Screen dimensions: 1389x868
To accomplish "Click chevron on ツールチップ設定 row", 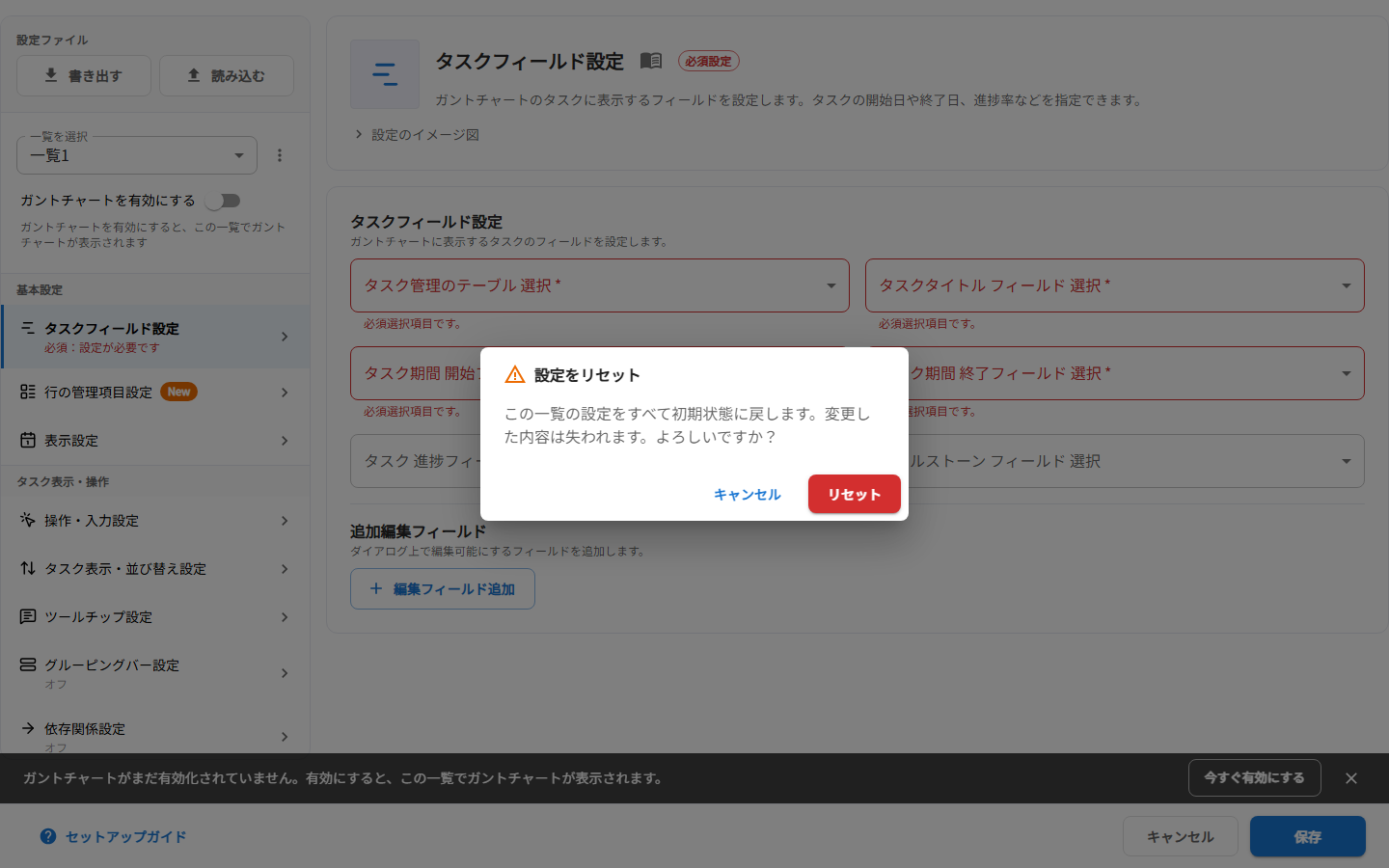I will click(285, 617).
